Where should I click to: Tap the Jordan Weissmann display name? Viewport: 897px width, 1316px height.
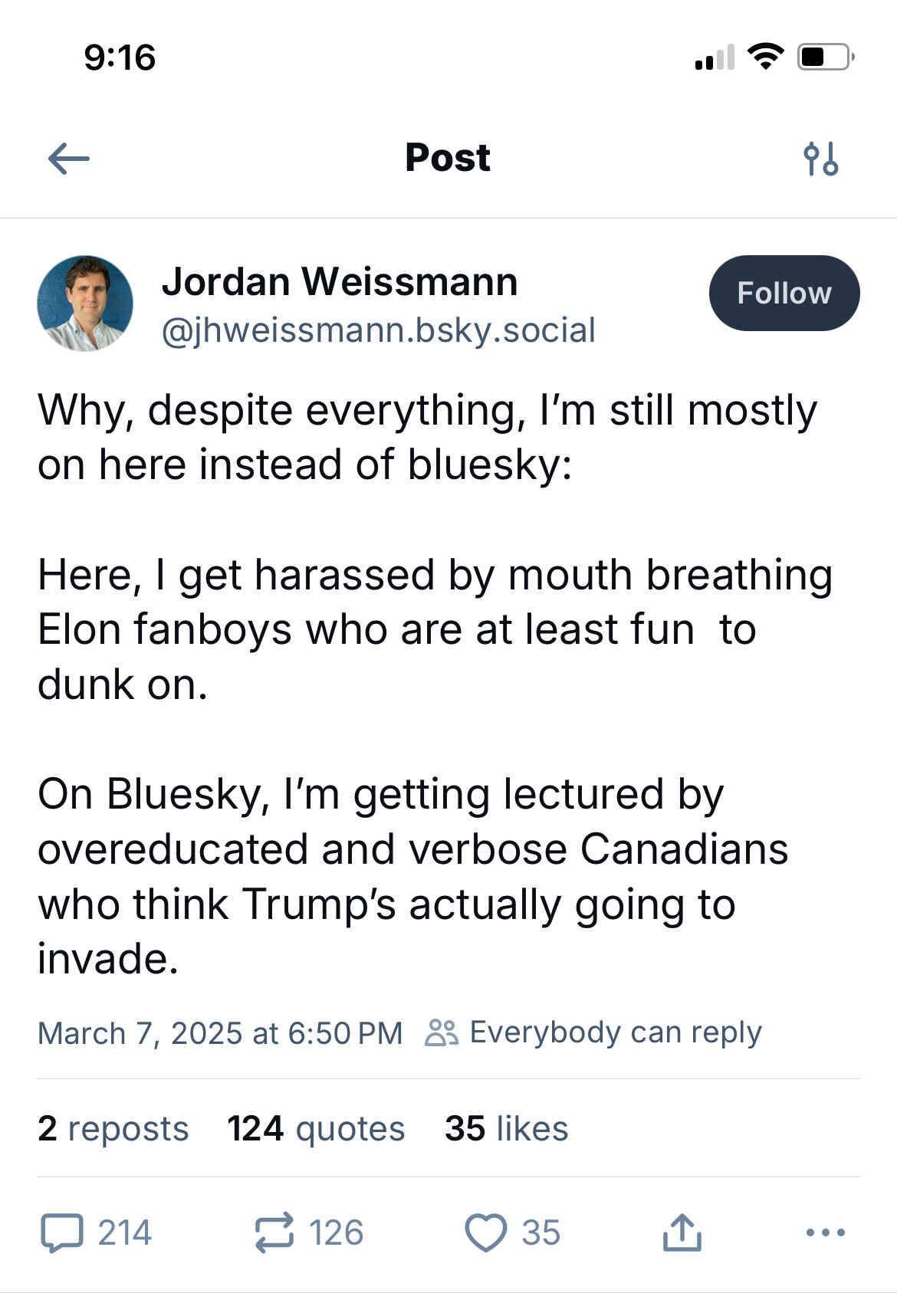pyautogui.click(x=340, y=281)
